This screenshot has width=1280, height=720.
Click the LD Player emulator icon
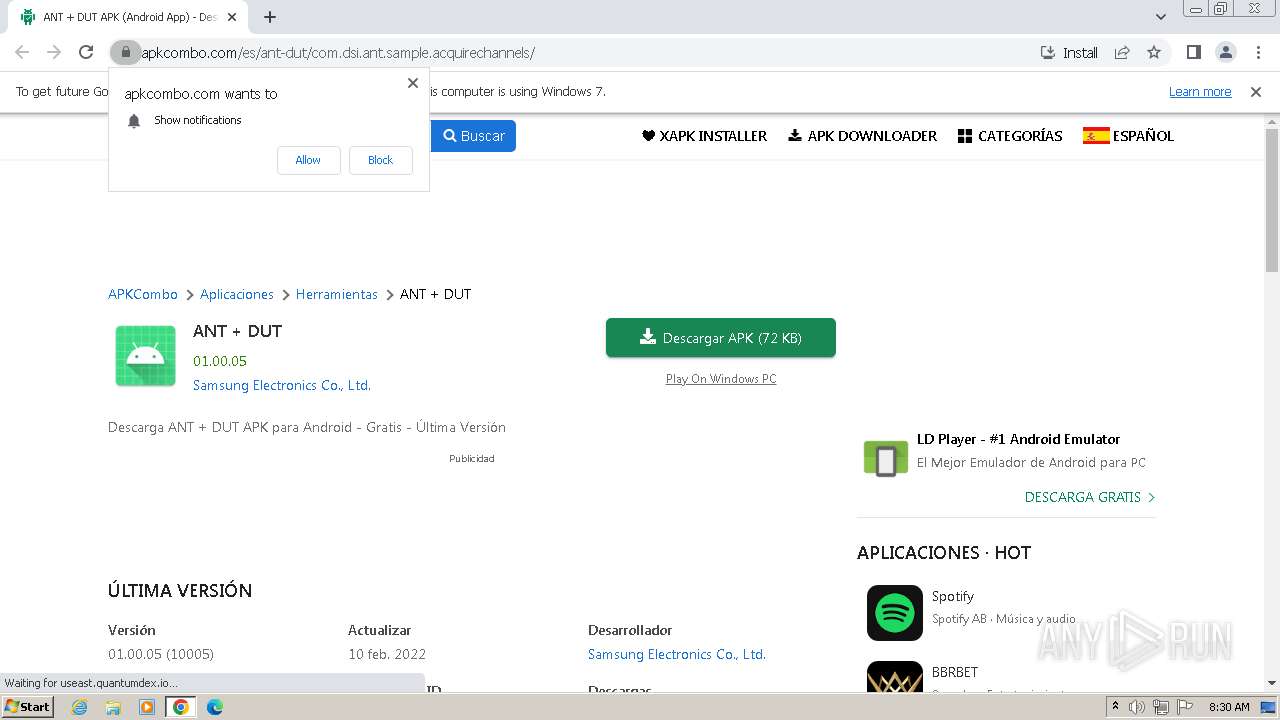[885, 459]
